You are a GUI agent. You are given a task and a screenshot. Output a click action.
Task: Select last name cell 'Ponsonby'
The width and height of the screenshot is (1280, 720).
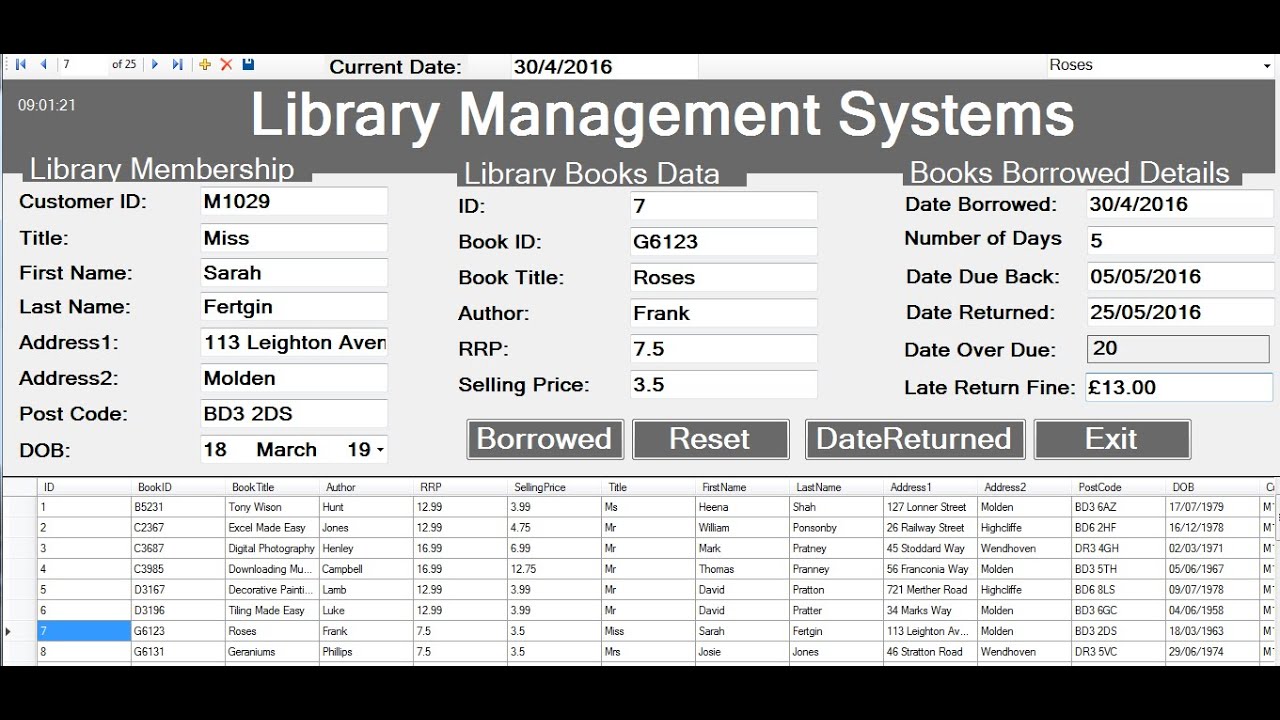point(836,528)
